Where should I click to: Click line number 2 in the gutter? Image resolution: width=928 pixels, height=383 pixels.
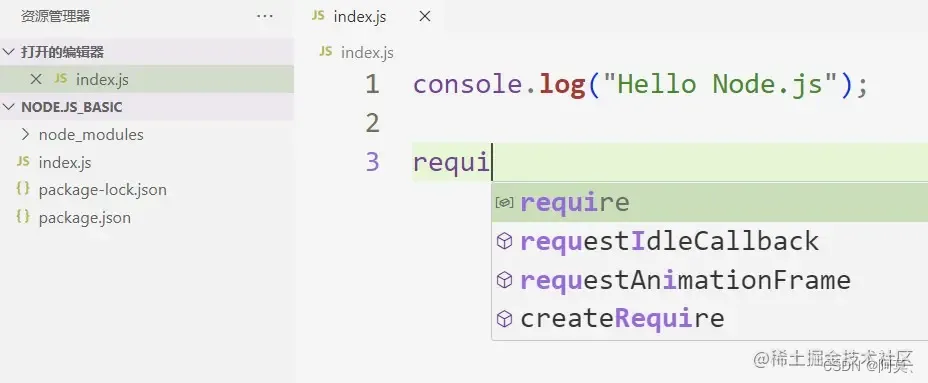tap(372, 123)
